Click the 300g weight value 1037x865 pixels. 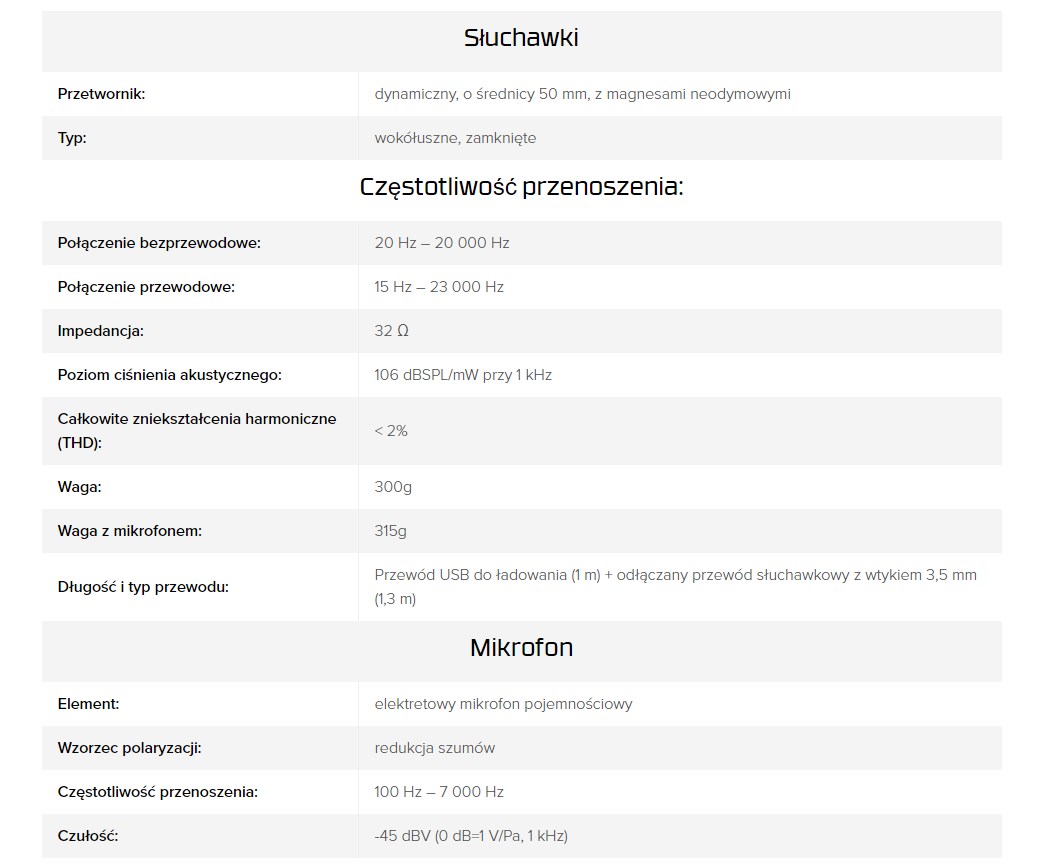coord(393,487)
